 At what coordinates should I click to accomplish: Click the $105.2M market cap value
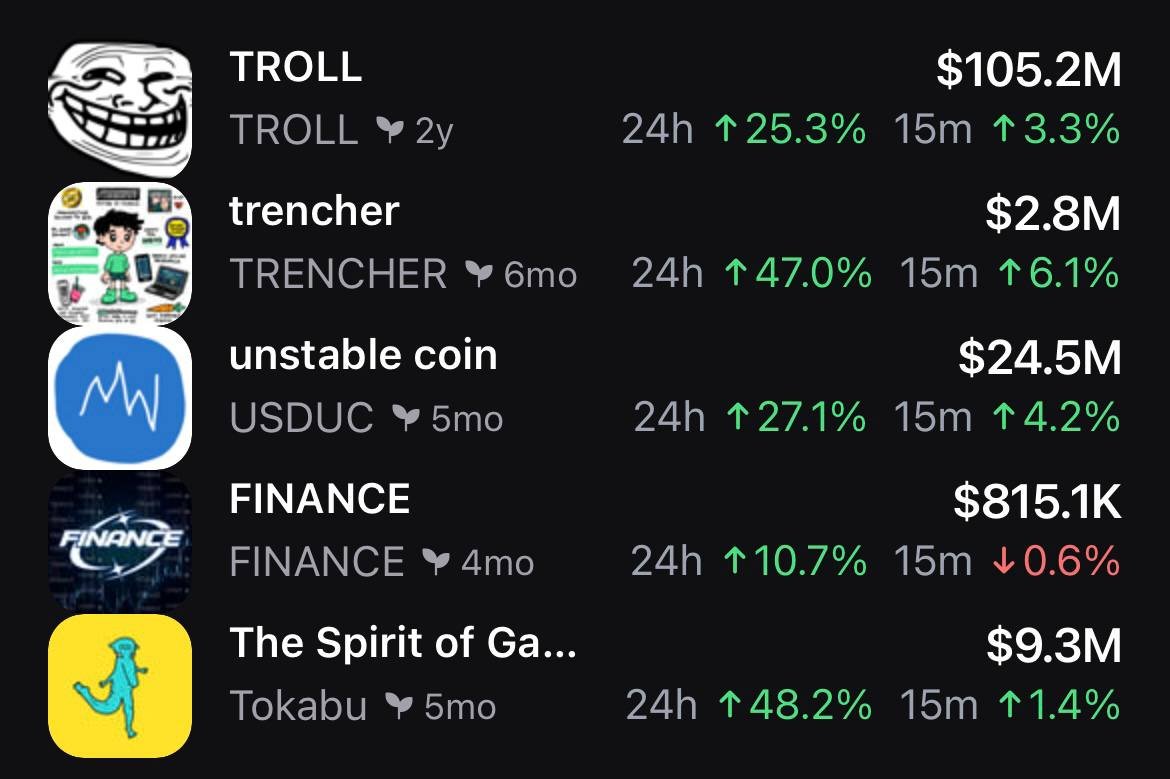1028,69
